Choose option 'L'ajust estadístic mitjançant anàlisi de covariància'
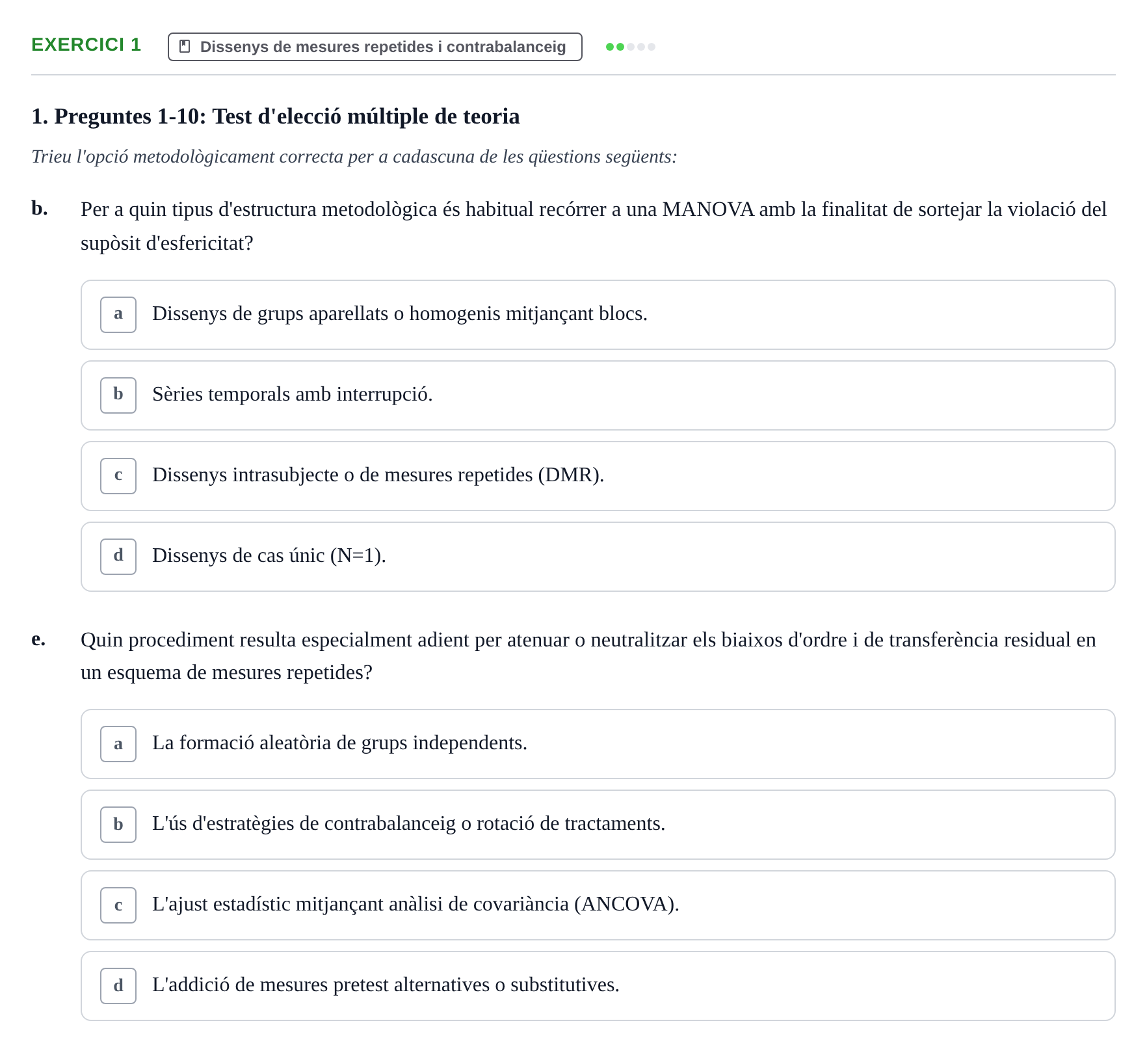The height and width of the screenshot is (1064, 1147). [x=598, y=905]
